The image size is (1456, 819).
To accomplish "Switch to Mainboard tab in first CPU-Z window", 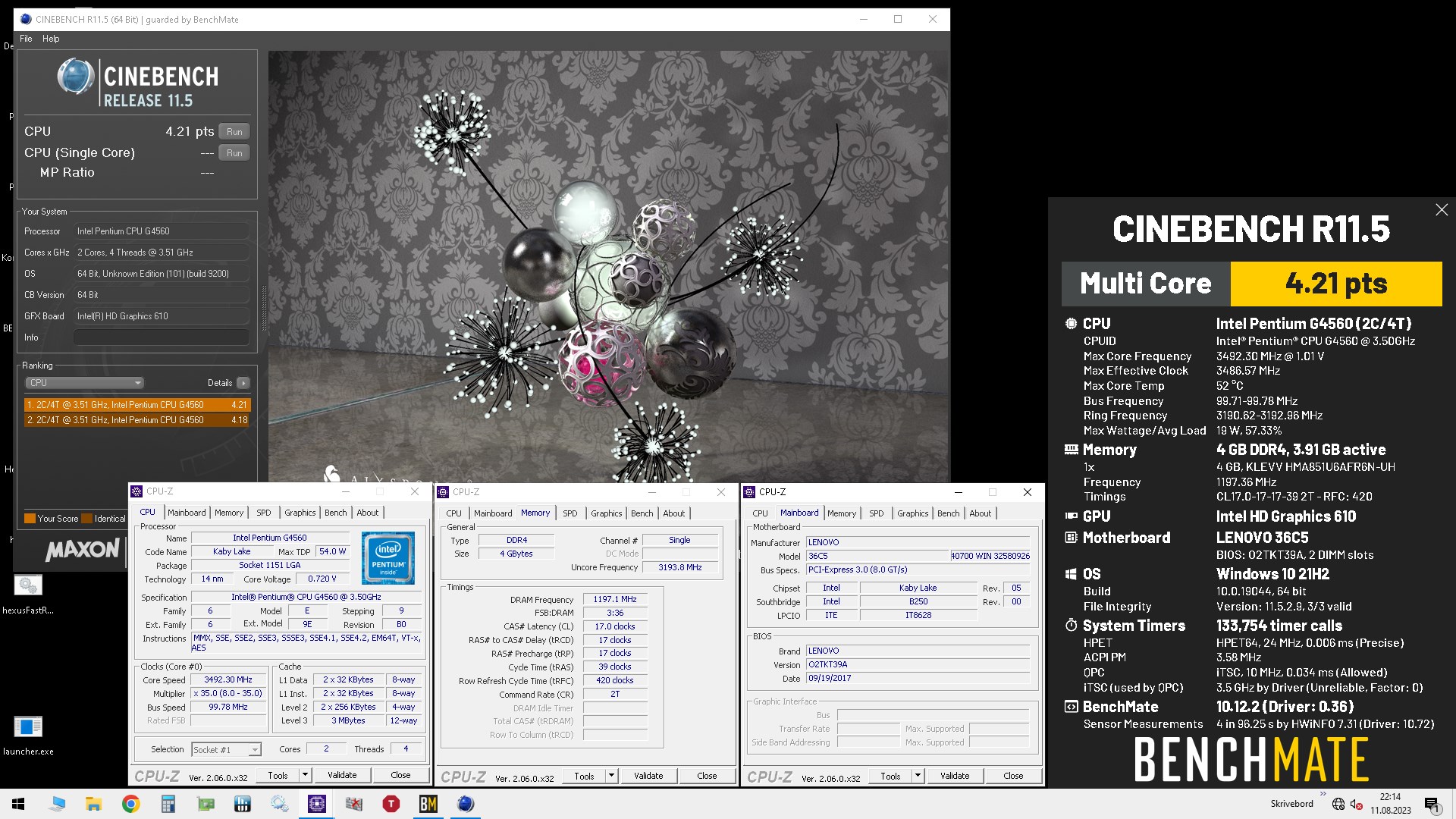I will [x=187, y=513].
